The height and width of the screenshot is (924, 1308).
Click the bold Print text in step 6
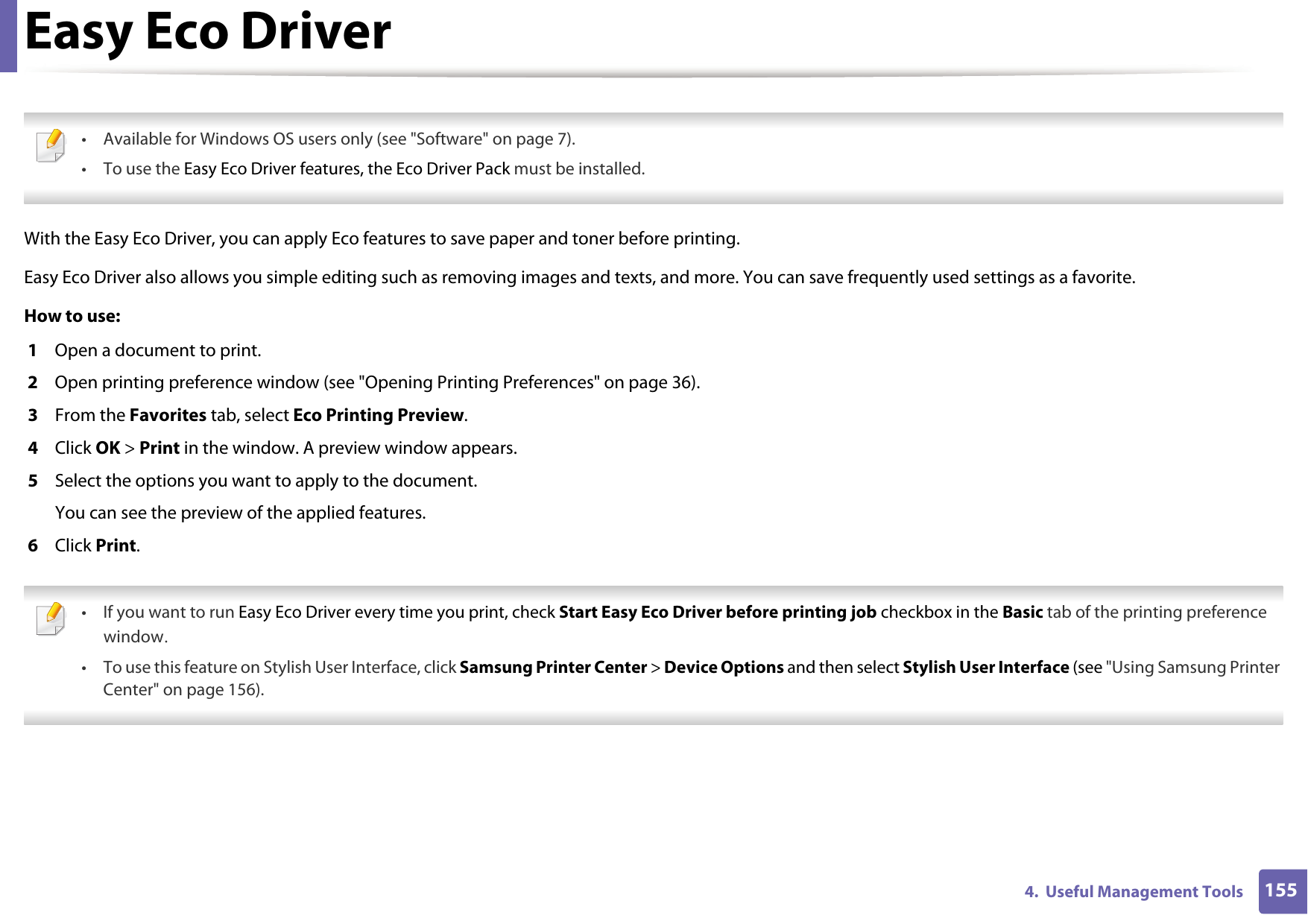point(115,545)
